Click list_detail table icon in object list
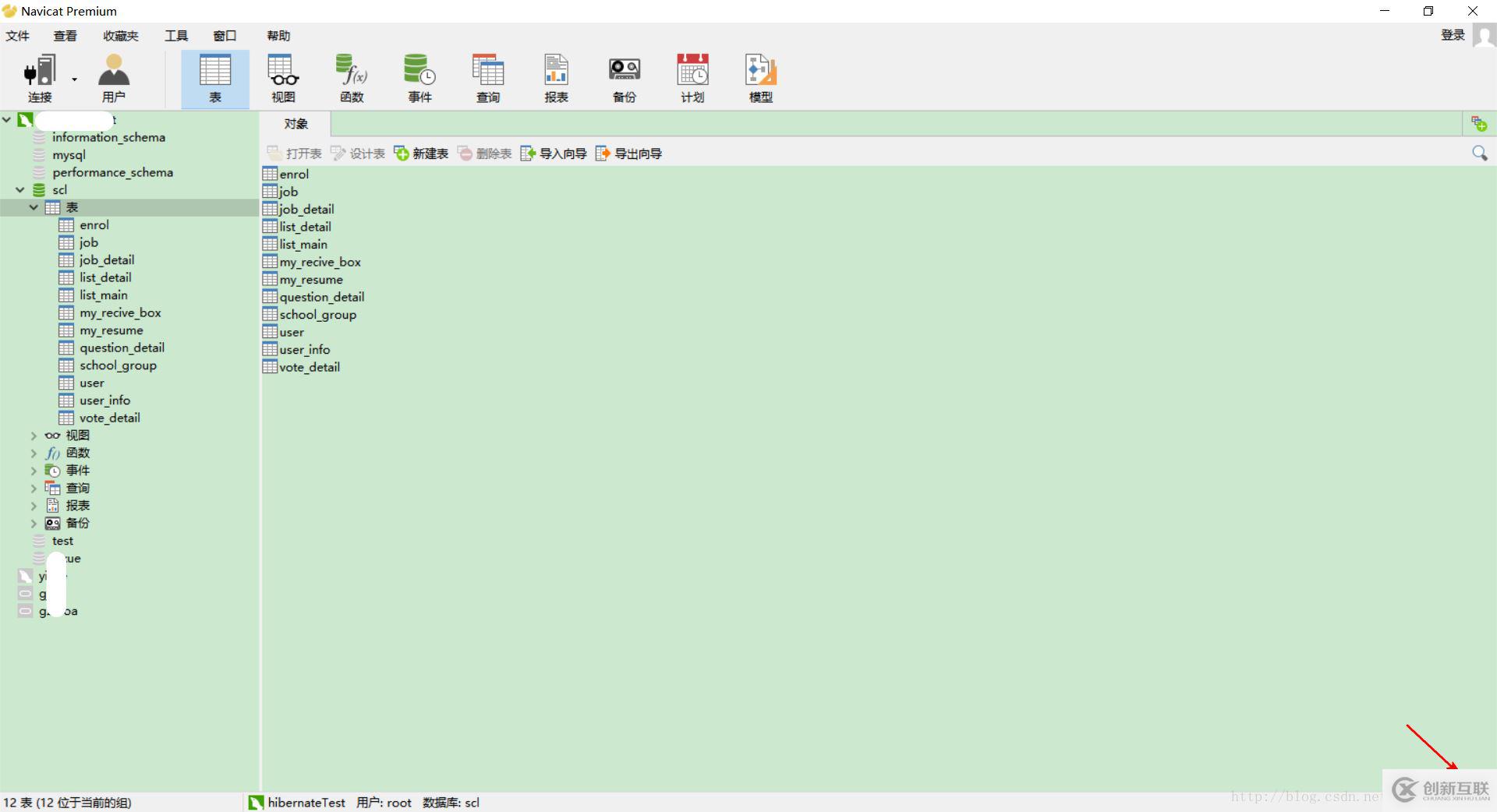This screenshot has width=1497, height=812. tap(270, 227)
